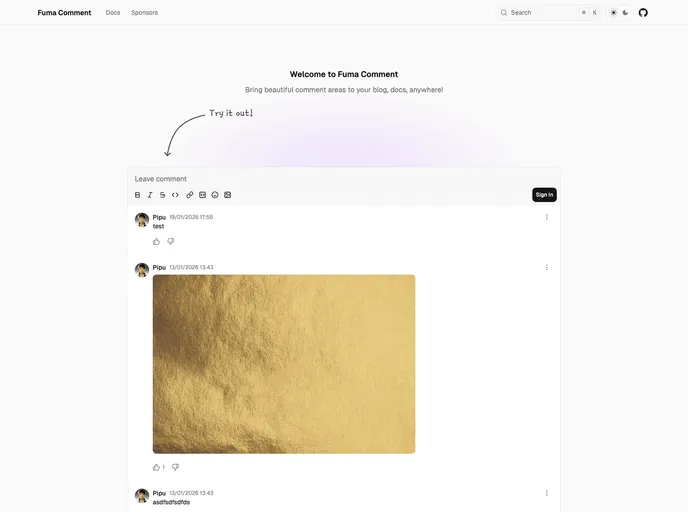Toggle italic formatting in comment editor
The height and width of the screenshot is (512, 688).
click(x=150, y=195)
